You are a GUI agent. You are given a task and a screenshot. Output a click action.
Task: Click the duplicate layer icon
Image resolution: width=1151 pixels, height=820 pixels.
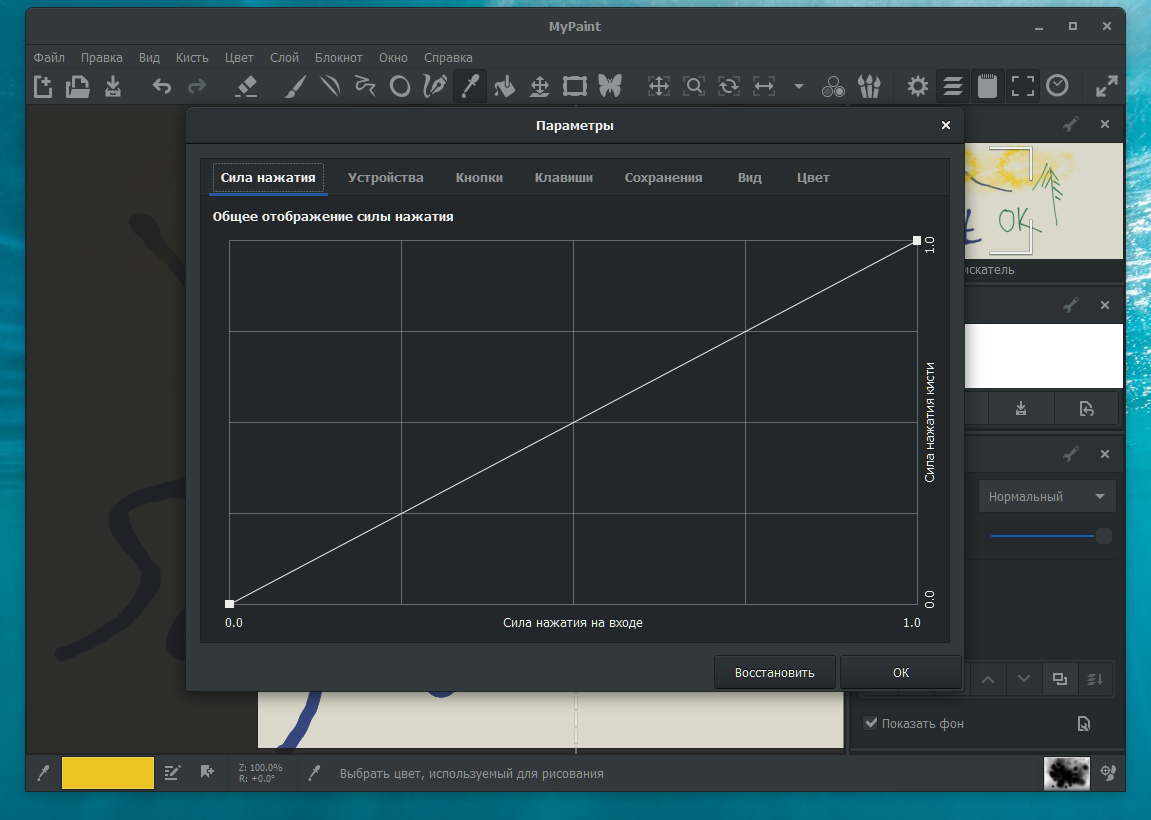[x=1059, y=679]
